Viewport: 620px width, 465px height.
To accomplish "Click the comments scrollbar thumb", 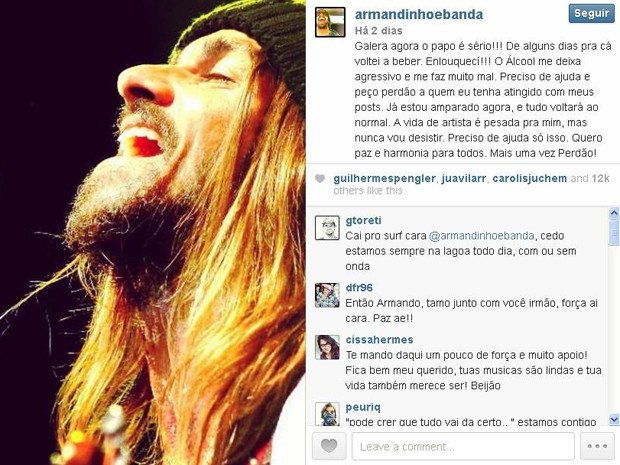I will point(614,233).
